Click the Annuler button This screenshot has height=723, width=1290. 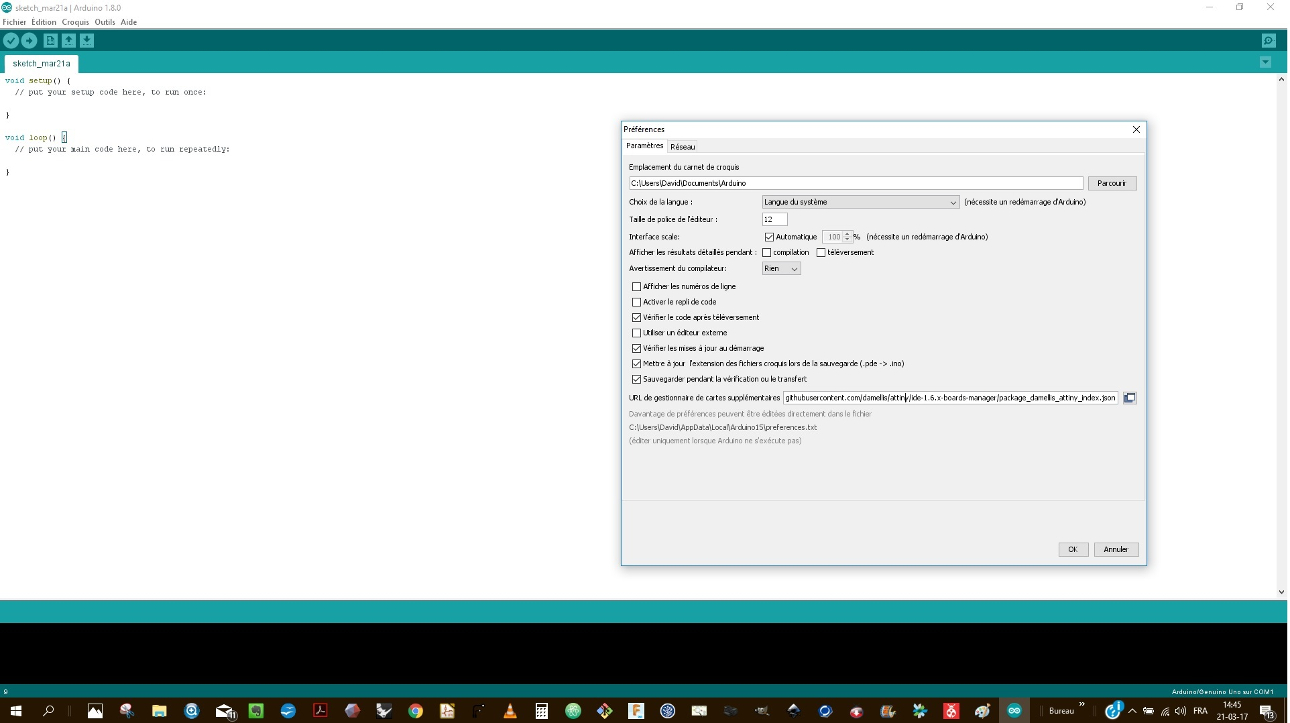point(1116,549)
